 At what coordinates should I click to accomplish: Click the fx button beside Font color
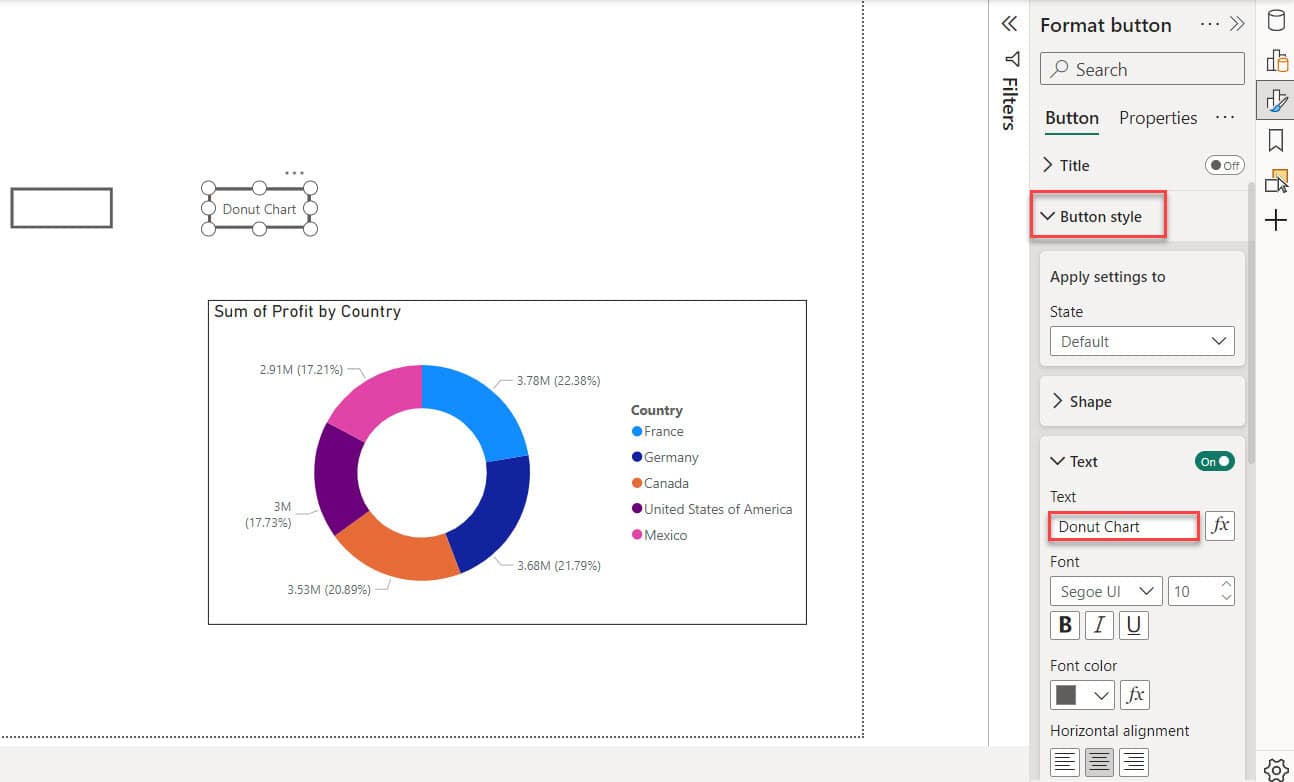[1135, 695]
